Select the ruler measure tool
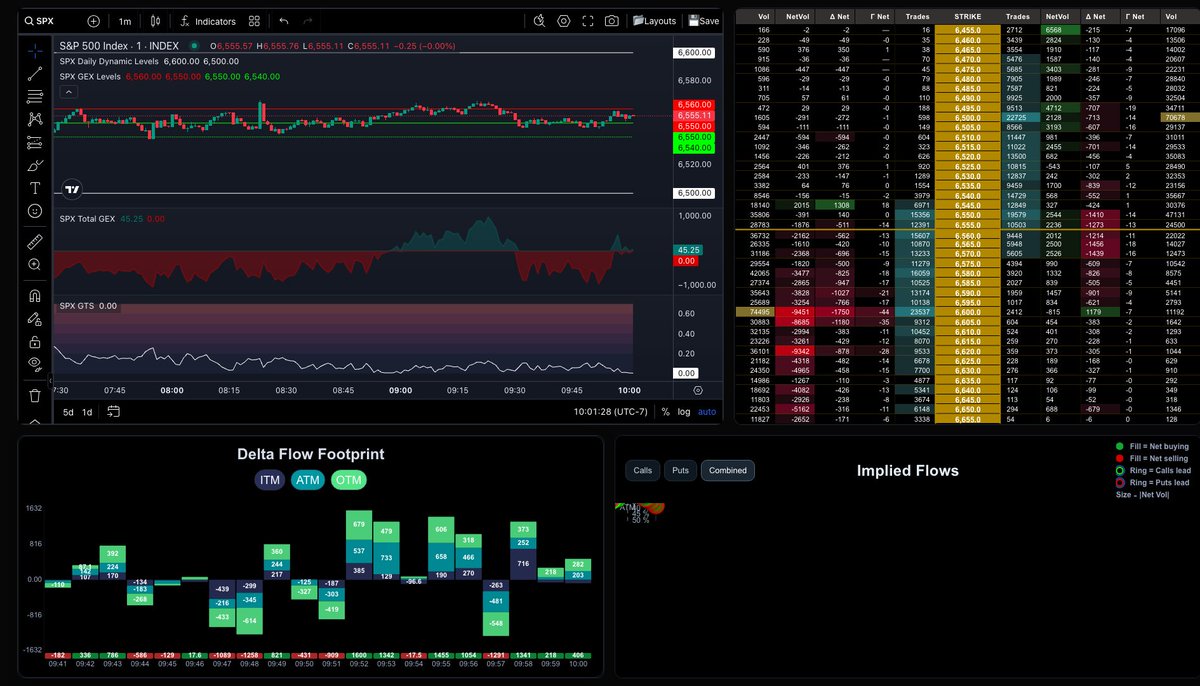 click(x=35, y=241)
